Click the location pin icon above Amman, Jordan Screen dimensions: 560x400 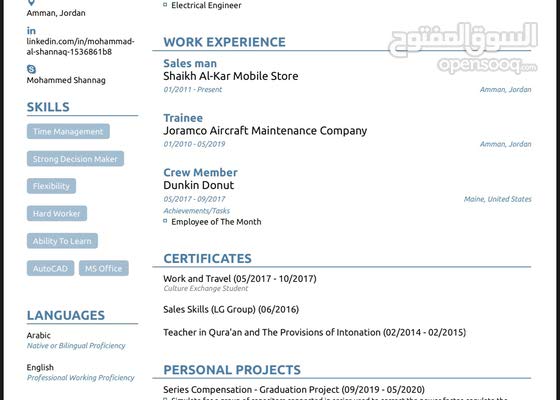click(x=31, y=3)
